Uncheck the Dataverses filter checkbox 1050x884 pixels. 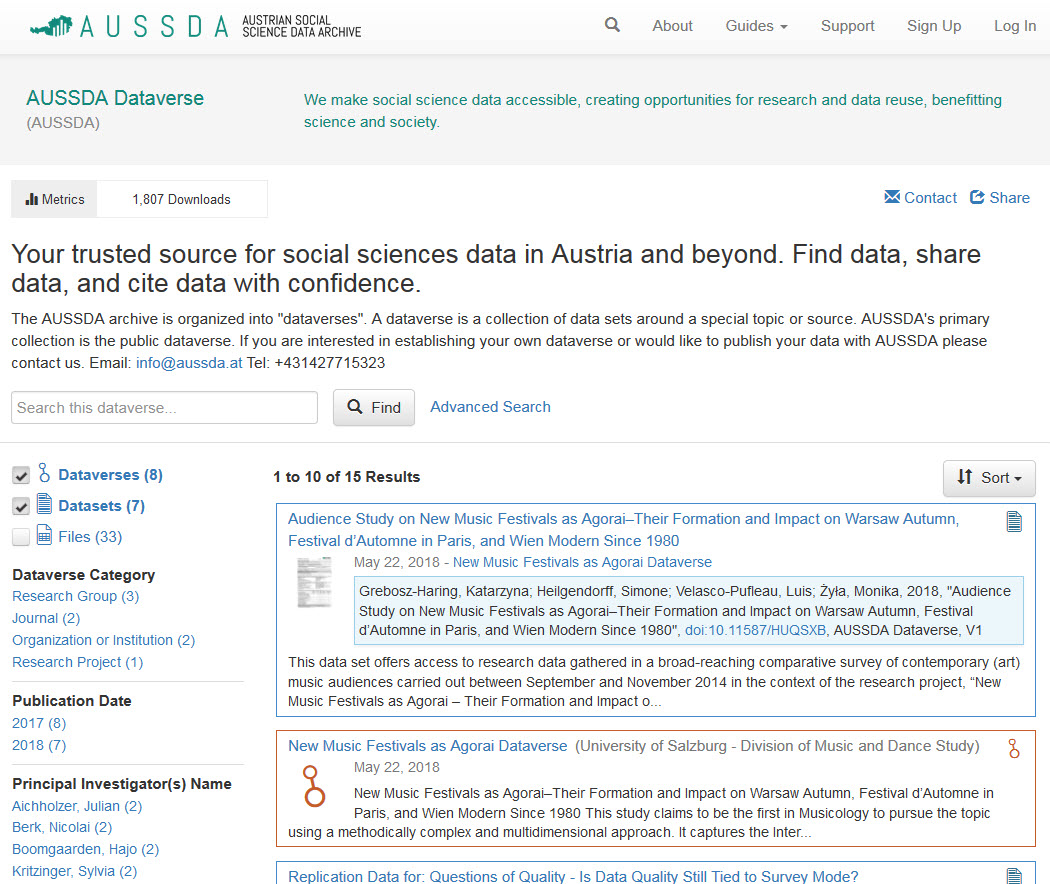click(21, 475)
